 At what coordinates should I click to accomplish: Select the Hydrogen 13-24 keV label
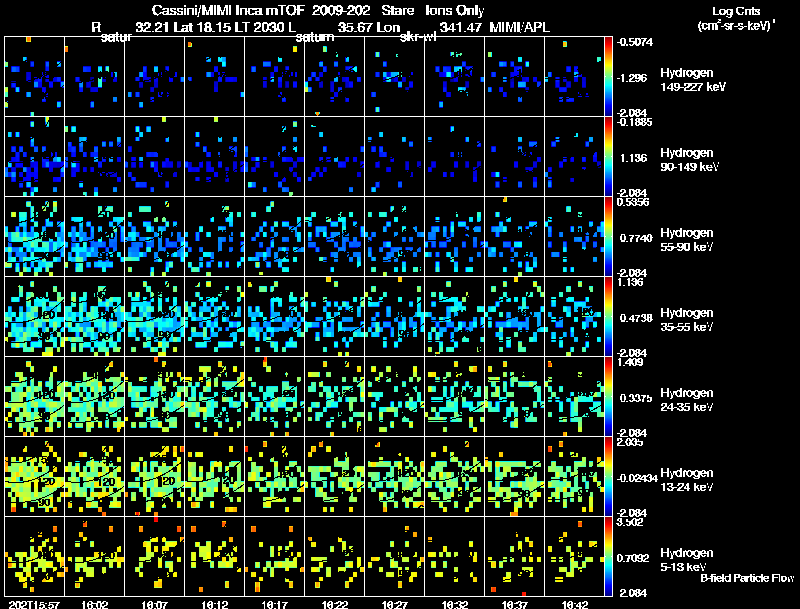click(690, 480)
